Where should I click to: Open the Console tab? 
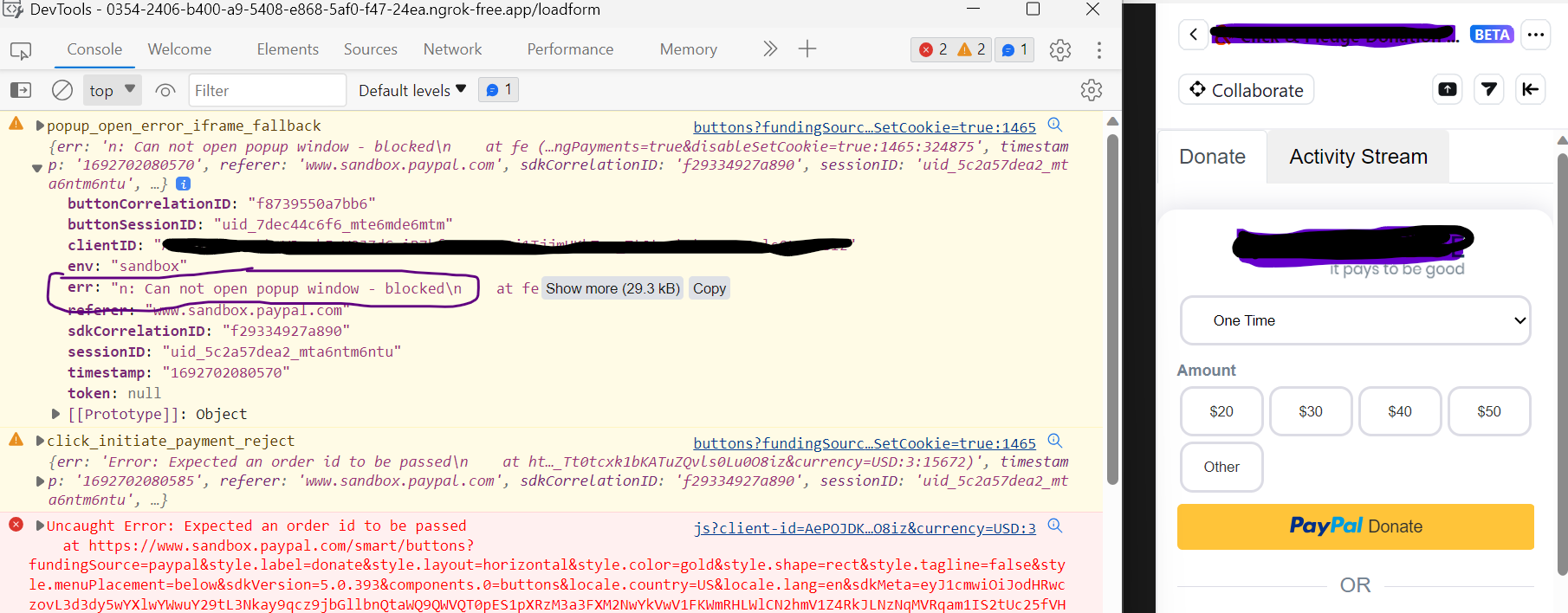coord(94,49)
